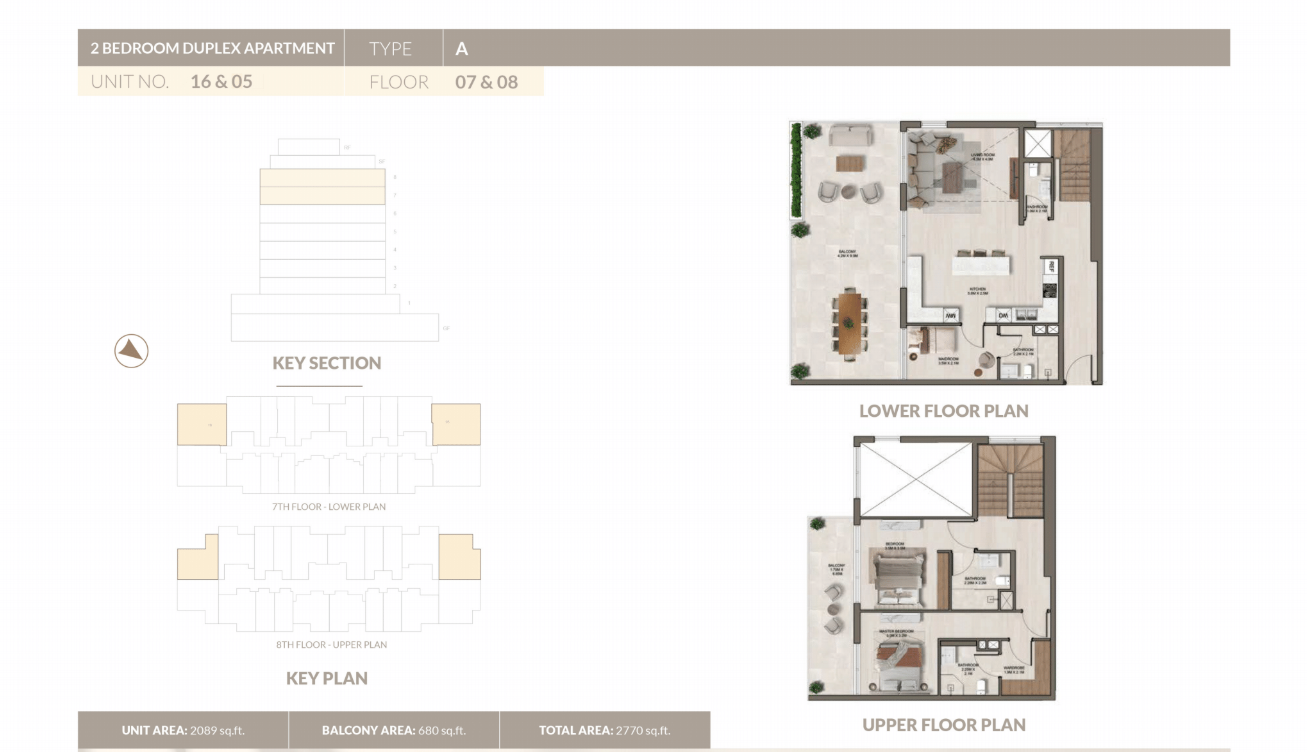Click the north arrow compass icon
Image resolution: width=1307 pixels, height=752 pixels.
click(131, 350)
